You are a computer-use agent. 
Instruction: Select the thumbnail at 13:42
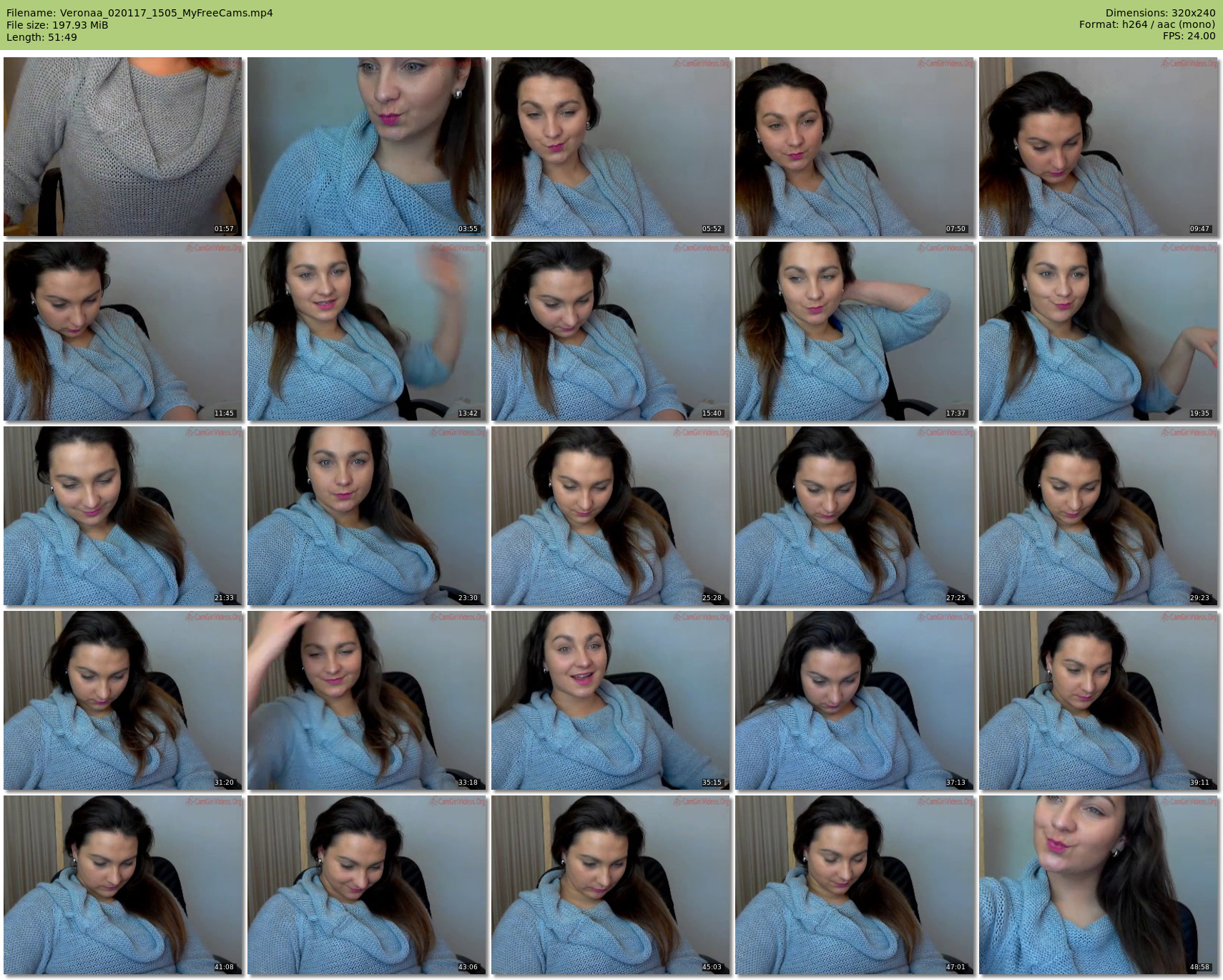pyautogui.click(x=367, y=331)
